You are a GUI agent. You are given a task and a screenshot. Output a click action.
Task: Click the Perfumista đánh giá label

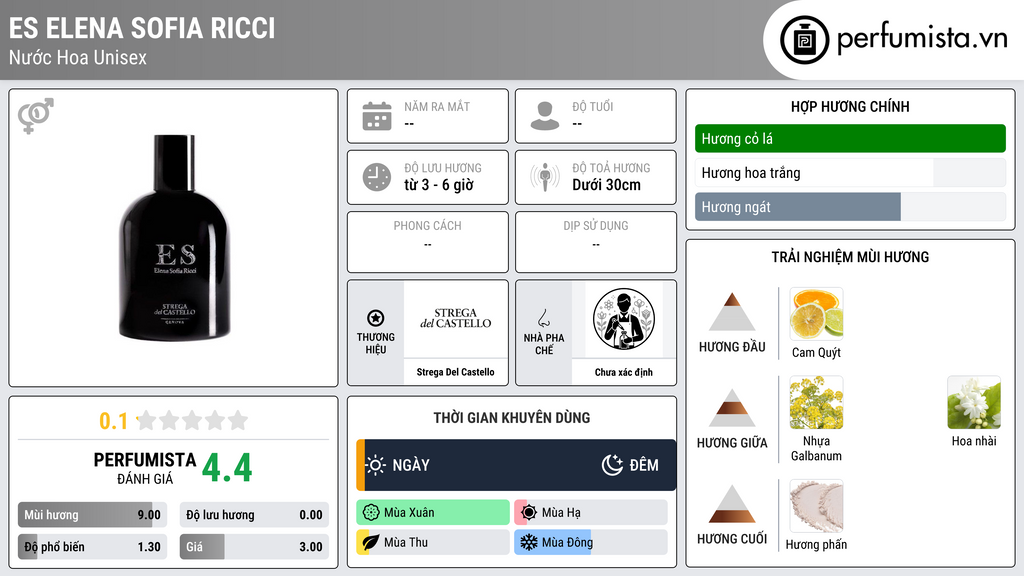pyautogui.click(x=145, y=469)
